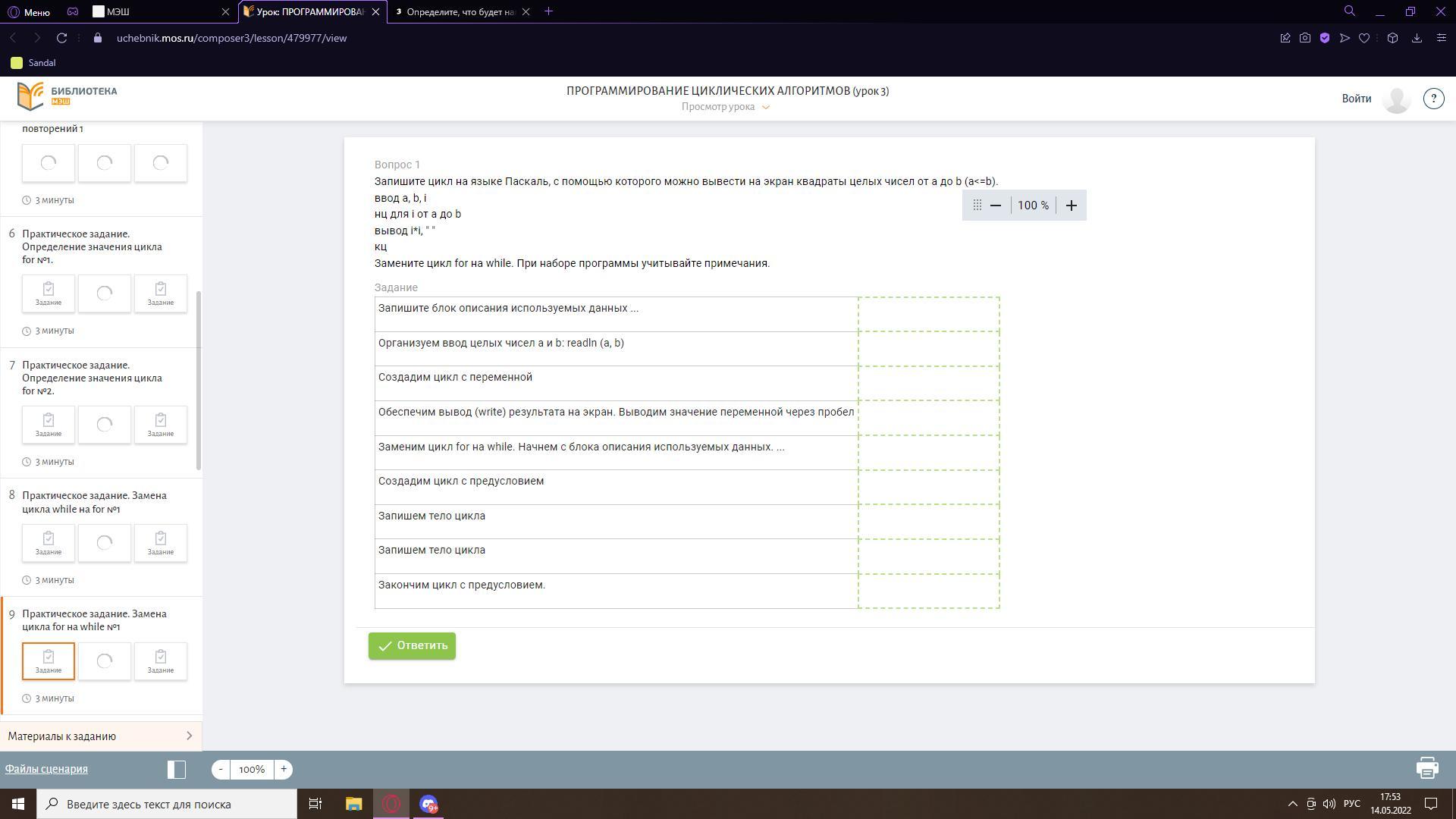Click the help question mark icon
The height and width of the screenshot is (819, 1456).
tap(1433, 99)
